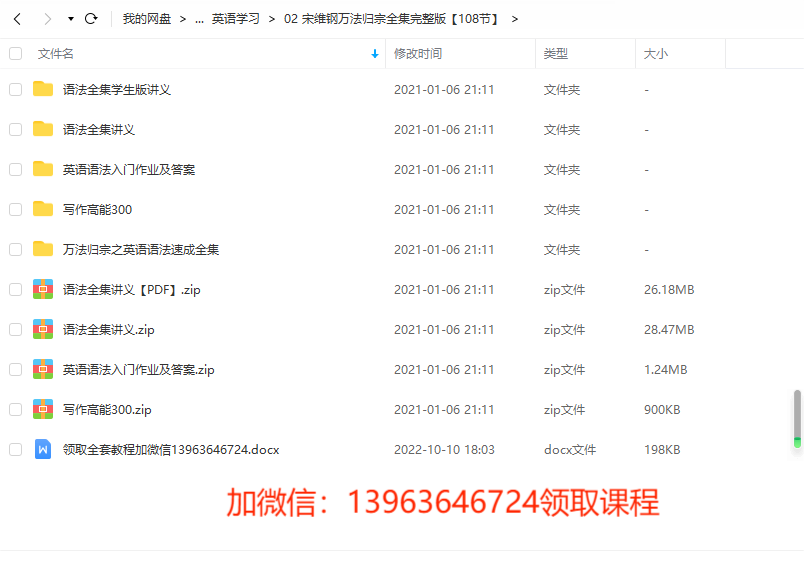Go to 英语学习 breadcrumb folder
Image resolution: width=804 pixels, height=568 pixels.
coord(236,19)
